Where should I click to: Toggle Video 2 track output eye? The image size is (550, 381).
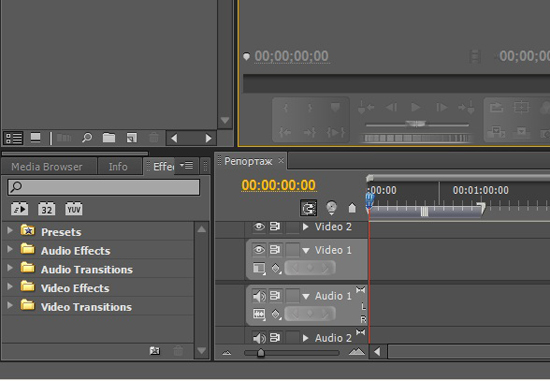click(259, 227)
